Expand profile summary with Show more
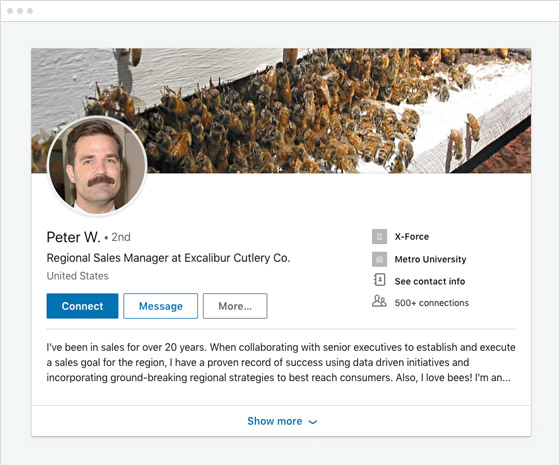The image size is (560, 466). [281, 421]
